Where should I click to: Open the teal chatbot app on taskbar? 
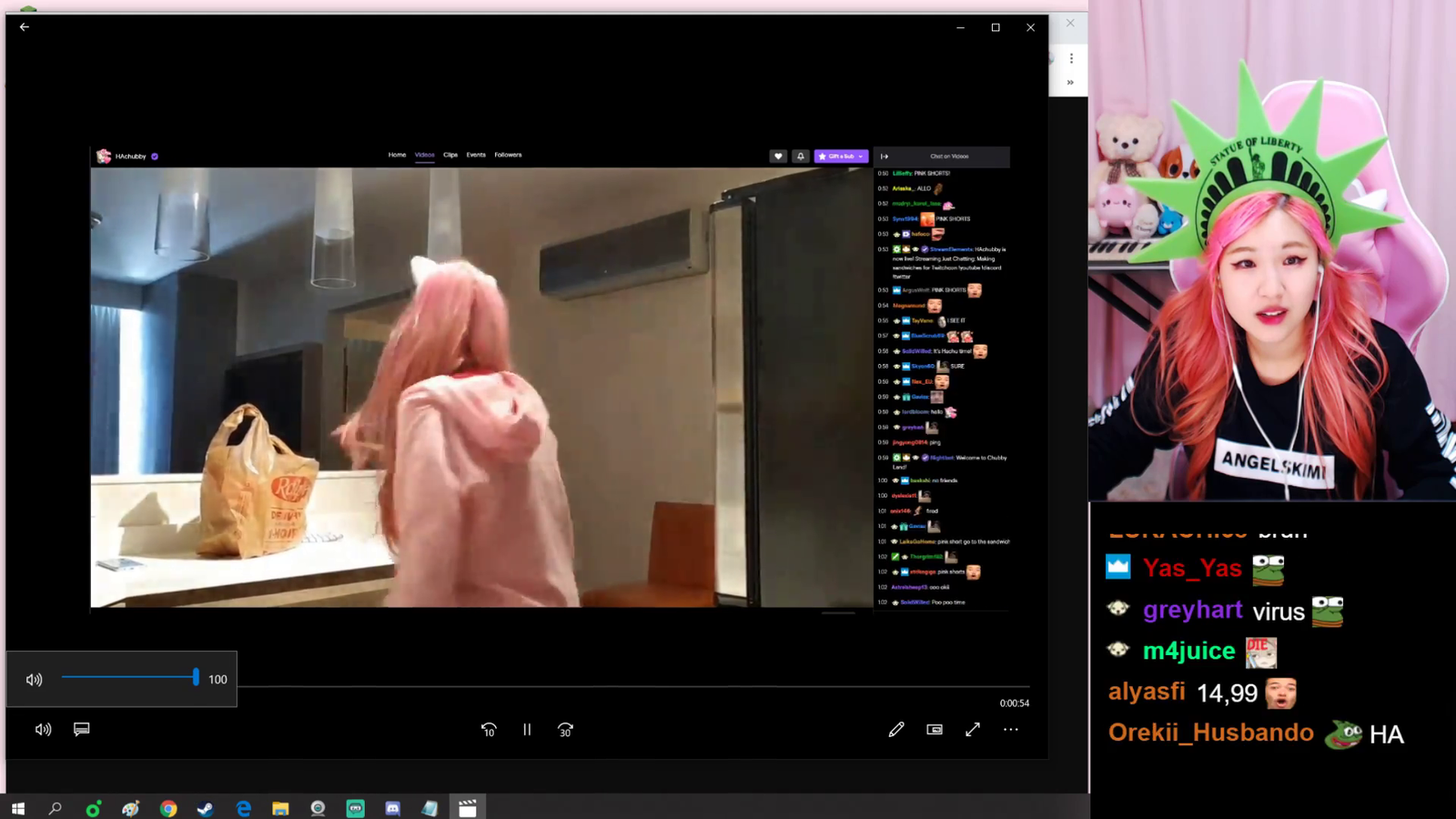355,808
